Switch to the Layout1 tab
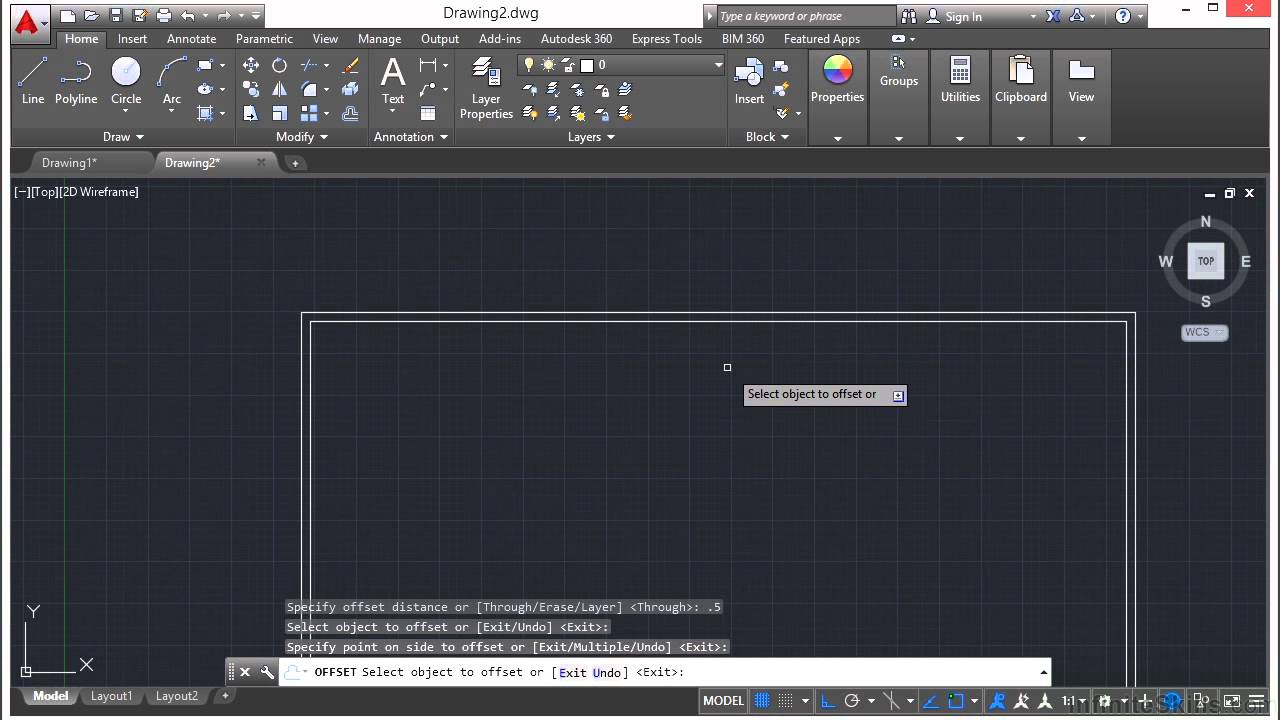 (111, 696)
